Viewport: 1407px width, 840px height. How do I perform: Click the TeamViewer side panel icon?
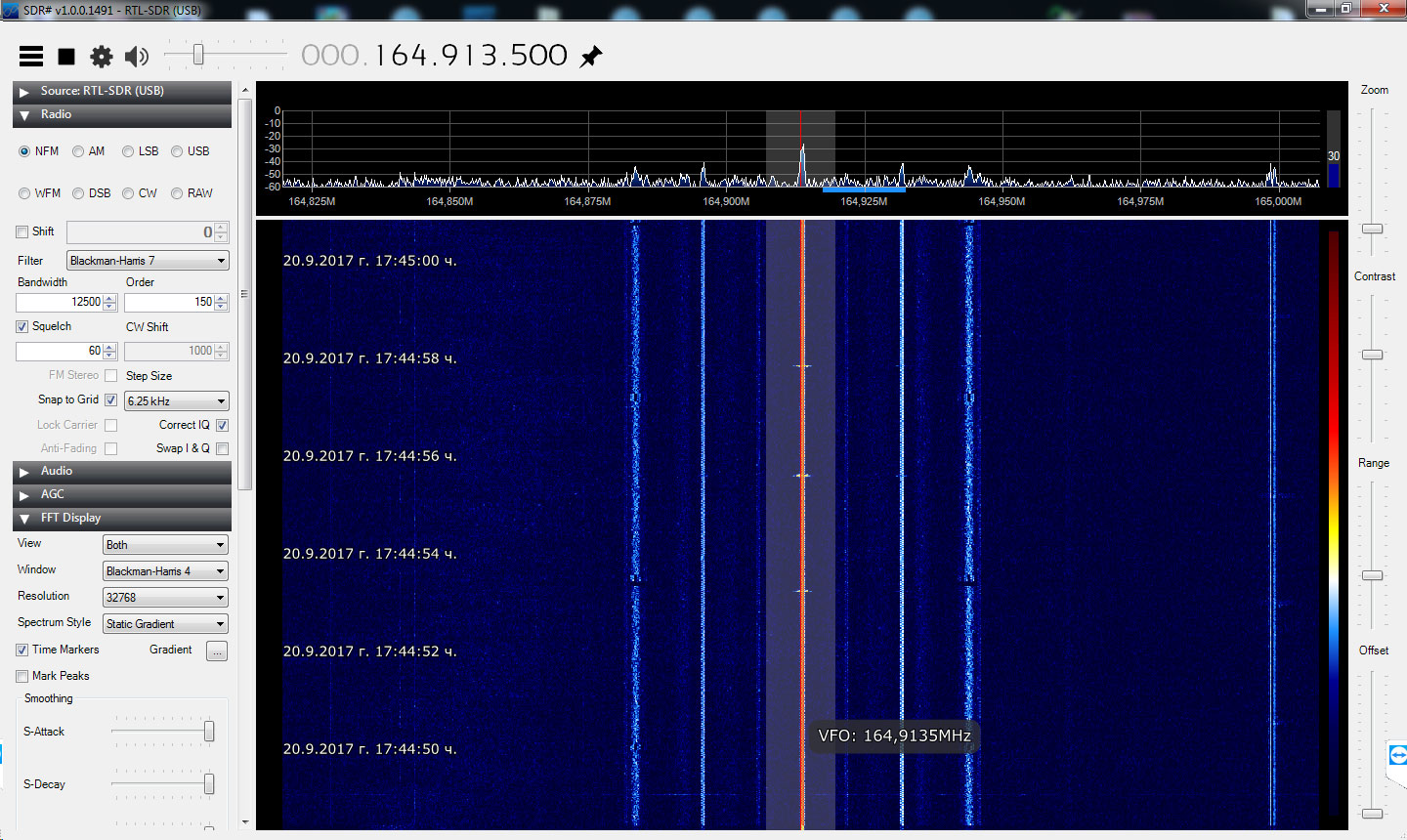click(1397, 755)
